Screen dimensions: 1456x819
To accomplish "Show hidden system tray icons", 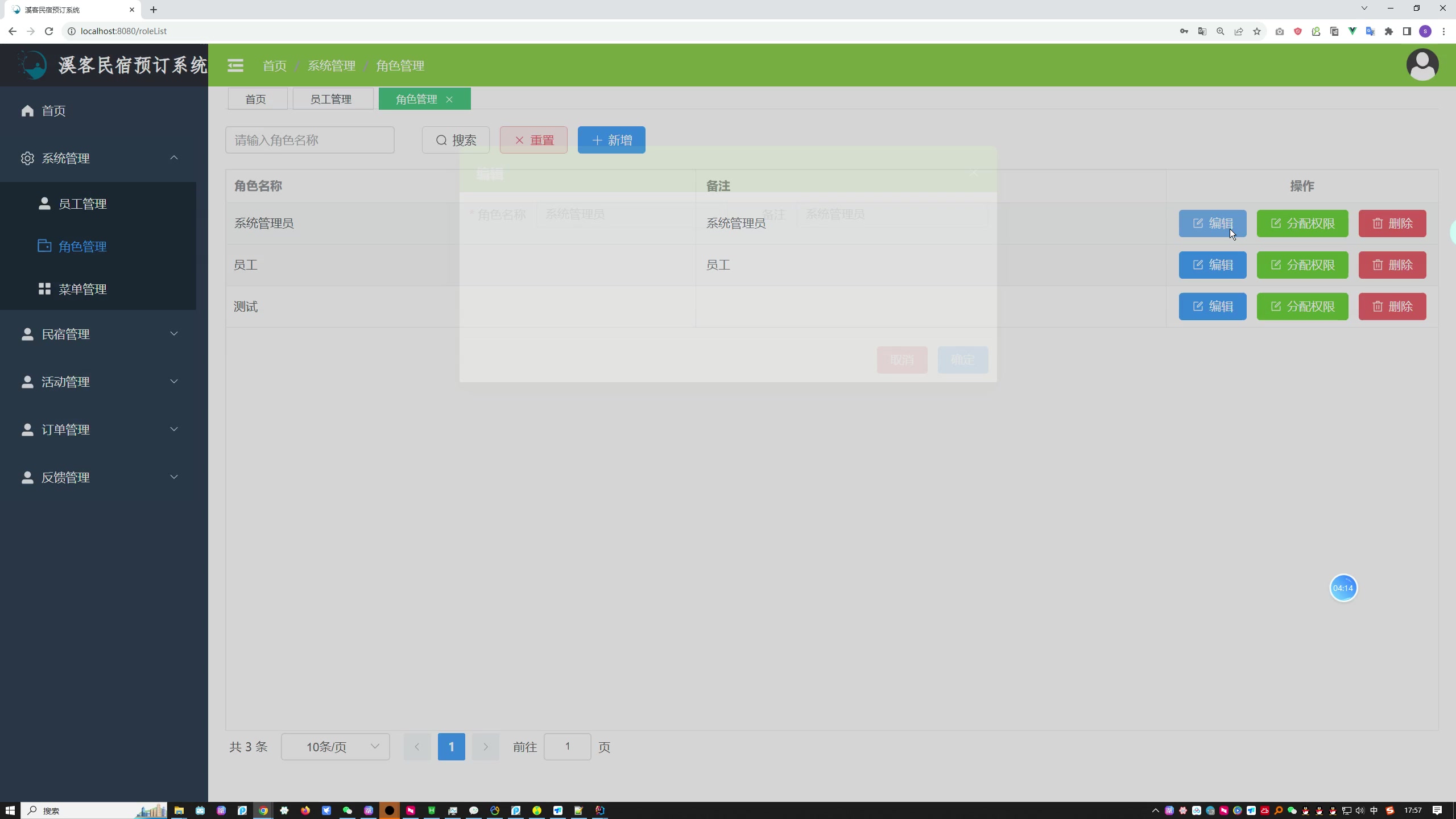I will tap(1155, 810).
